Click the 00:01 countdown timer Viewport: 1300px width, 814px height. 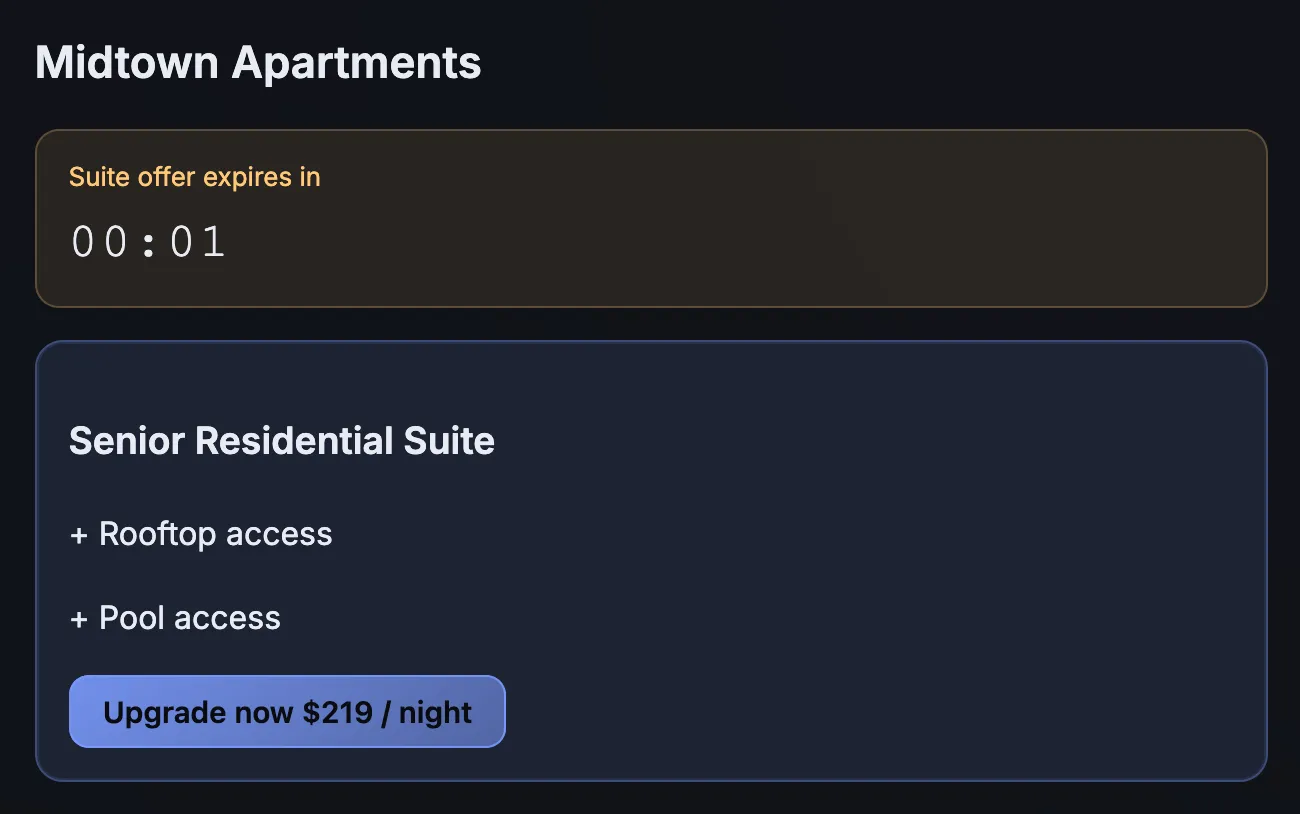[147, 240]
